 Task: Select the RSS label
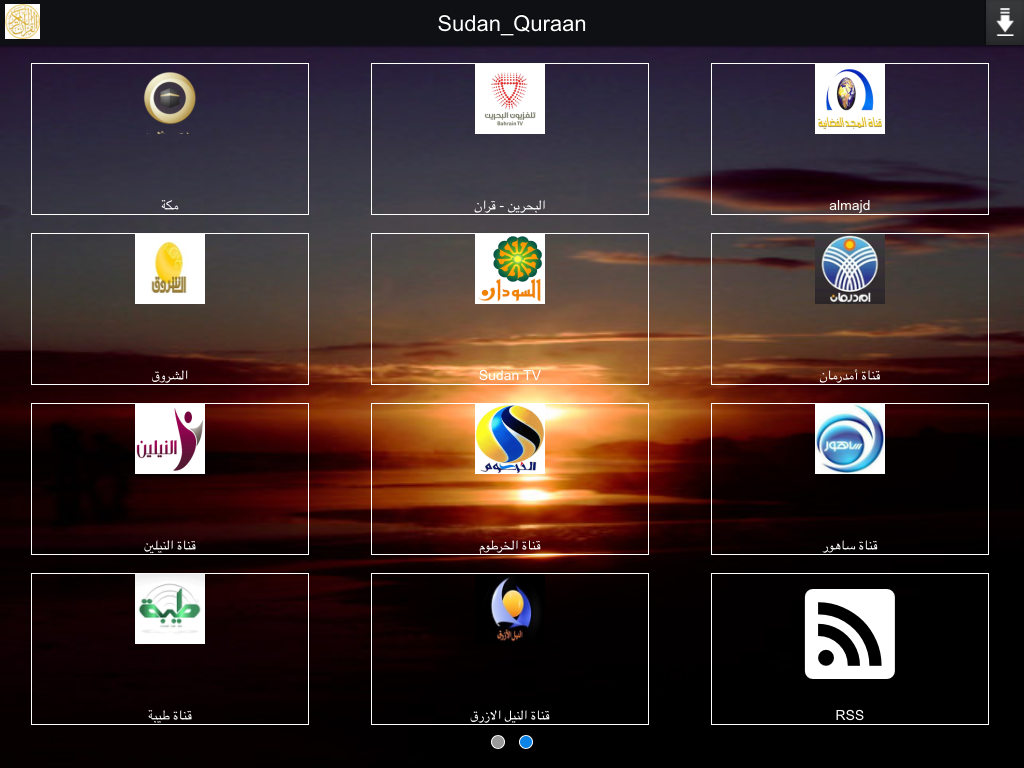coord(850,715)
